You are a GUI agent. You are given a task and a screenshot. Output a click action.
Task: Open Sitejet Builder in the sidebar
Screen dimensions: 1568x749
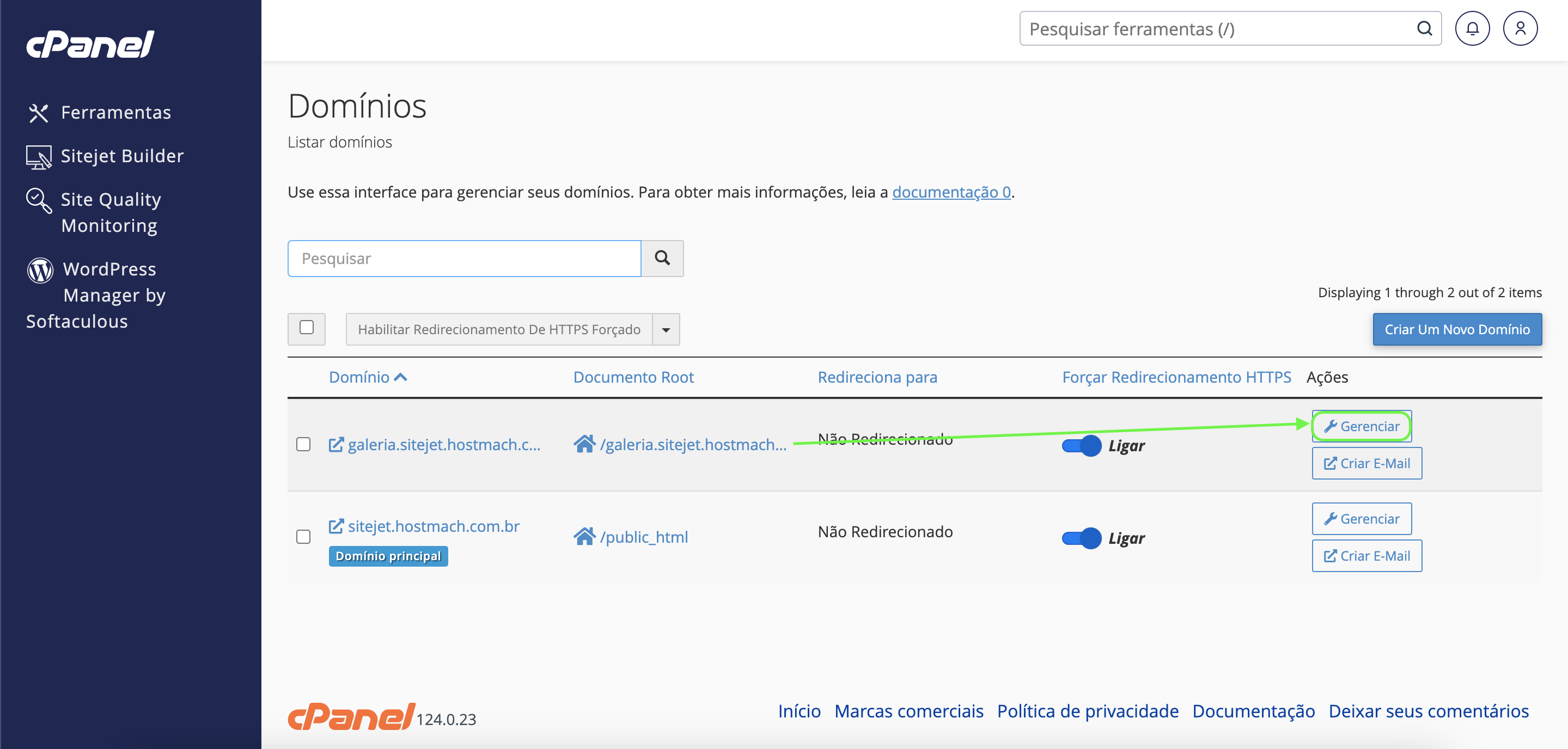click(122, 156)
